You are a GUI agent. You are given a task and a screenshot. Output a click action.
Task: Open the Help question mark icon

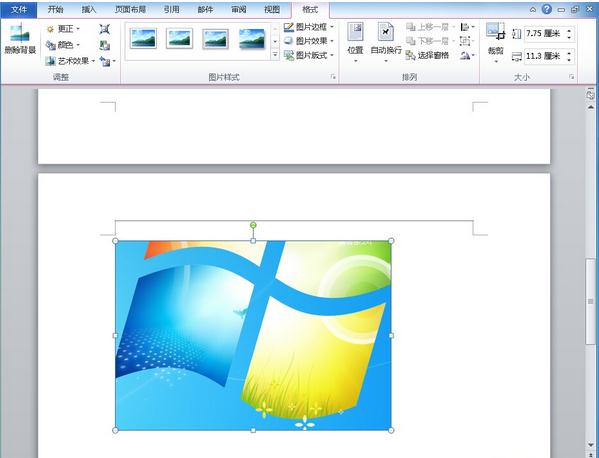click(x=547, y=9)
